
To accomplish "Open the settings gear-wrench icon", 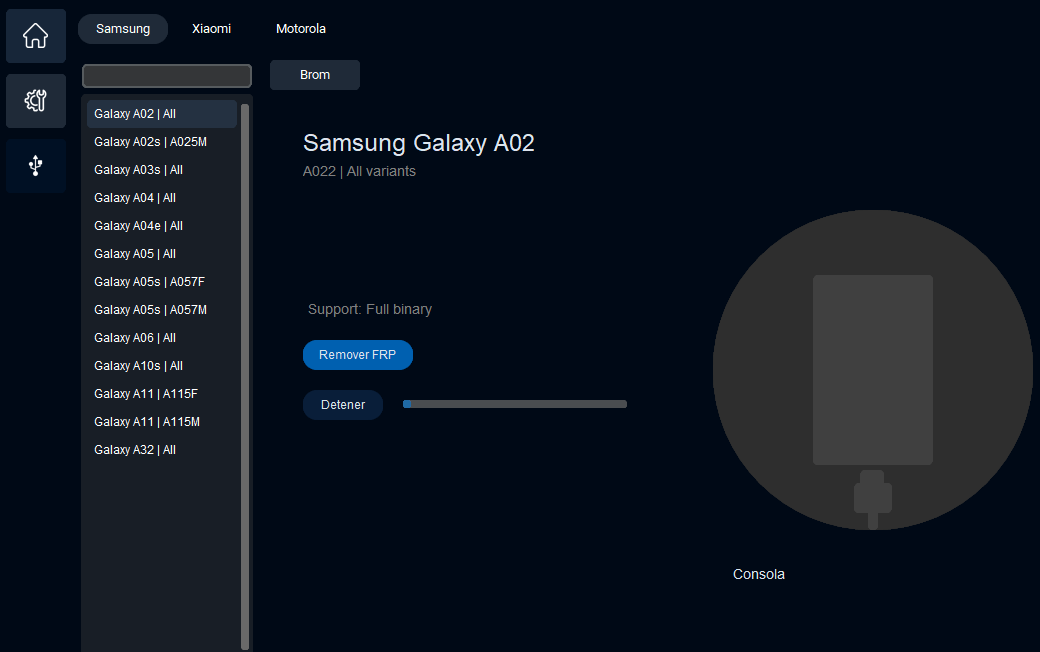I will 36,101.
